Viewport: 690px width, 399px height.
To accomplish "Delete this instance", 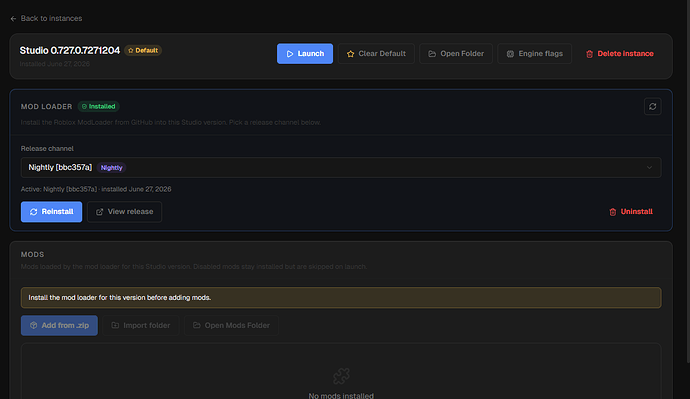I will pyautogui.click(x=620, y=54).
